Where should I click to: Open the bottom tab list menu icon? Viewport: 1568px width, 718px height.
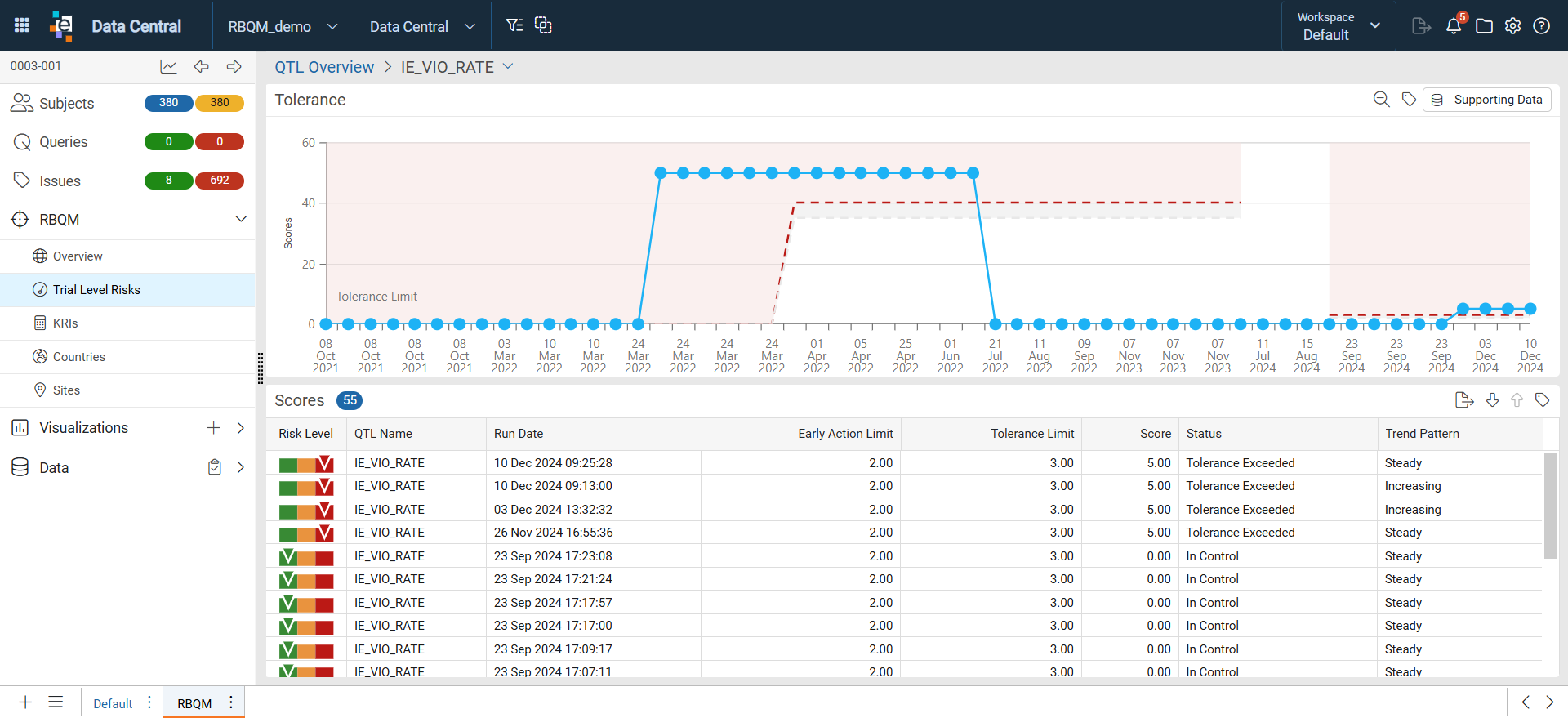tap(56, 702)
